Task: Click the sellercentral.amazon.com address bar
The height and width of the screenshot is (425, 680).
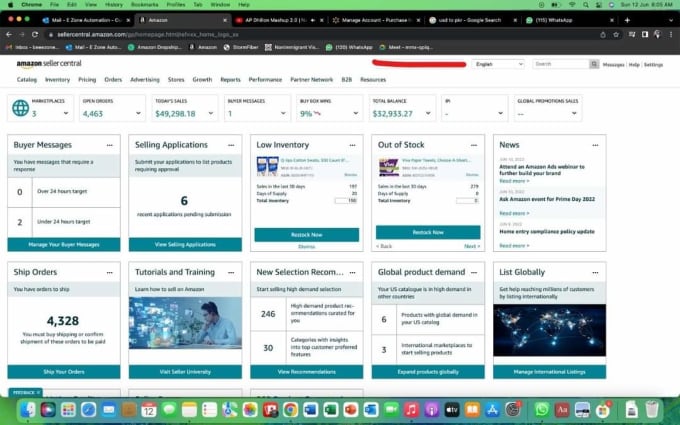Action: point(321,35)
